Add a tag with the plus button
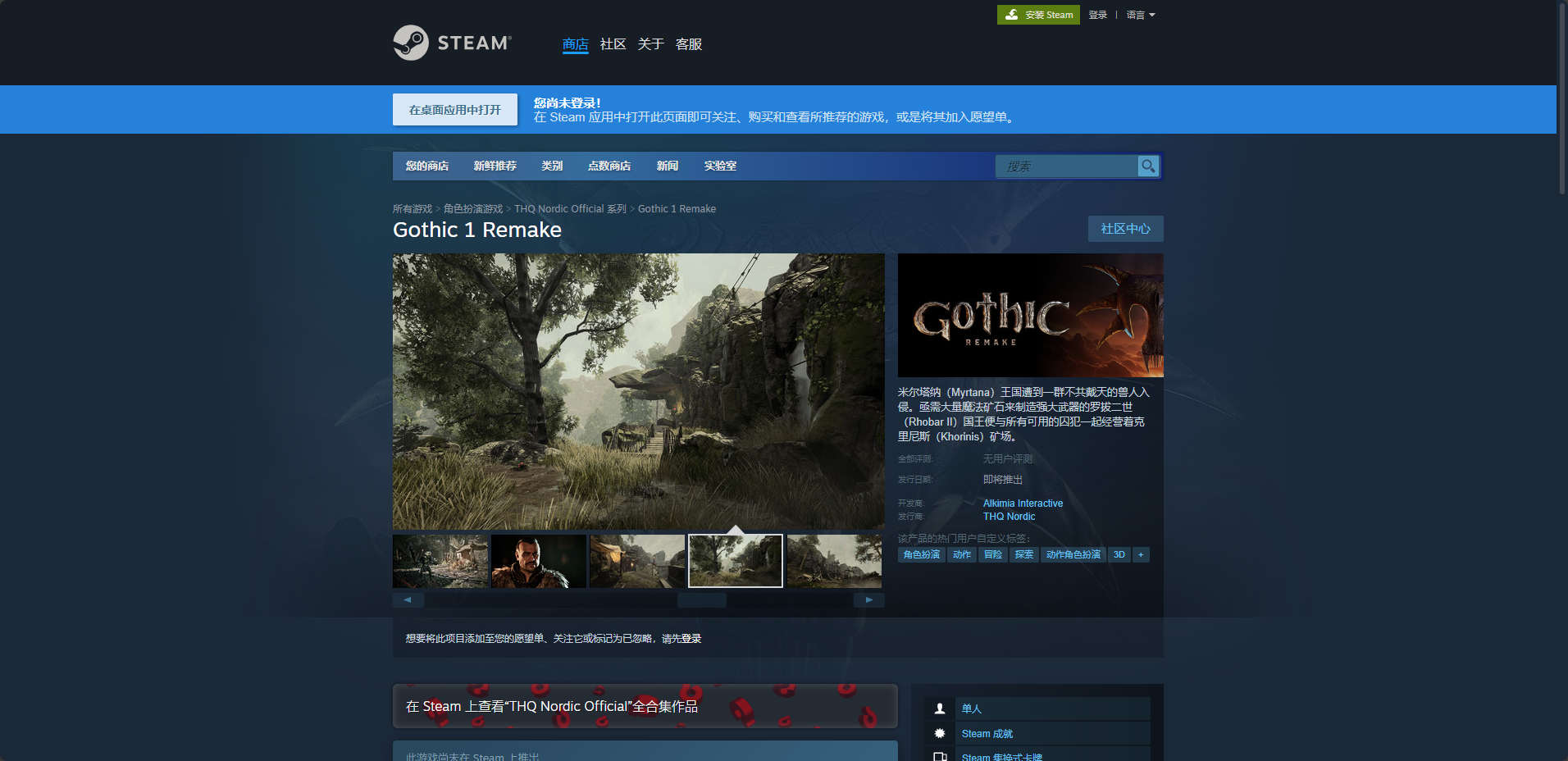Screen dimensions: 1568x761 [1141, 554]
